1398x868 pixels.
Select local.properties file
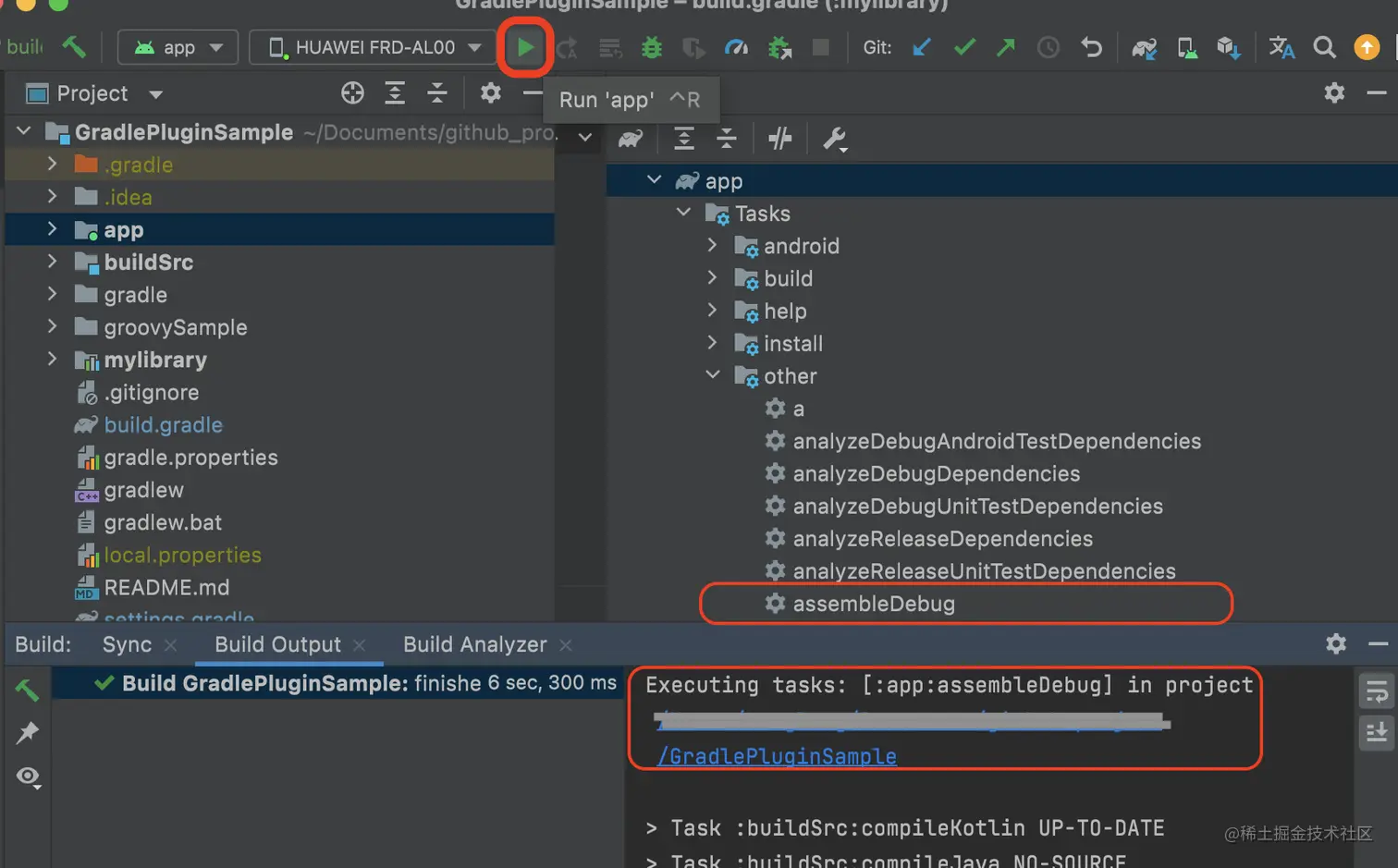pyautogui.click(x=182, y=555)
